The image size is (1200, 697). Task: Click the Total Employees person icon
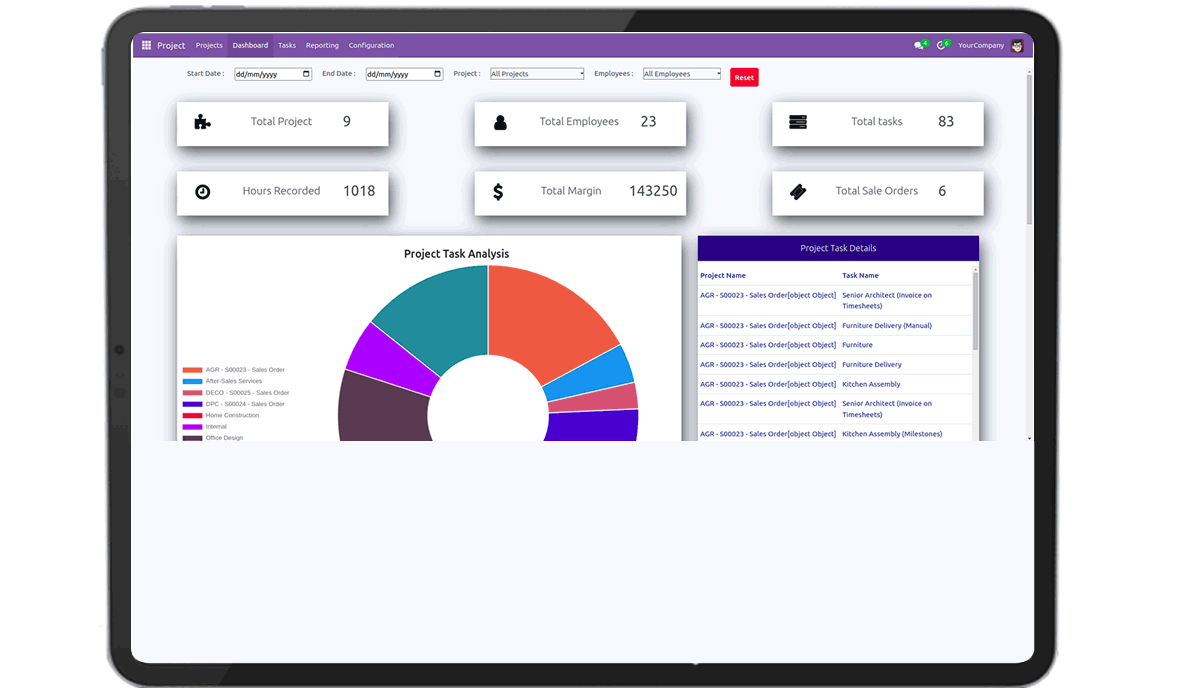500,122
